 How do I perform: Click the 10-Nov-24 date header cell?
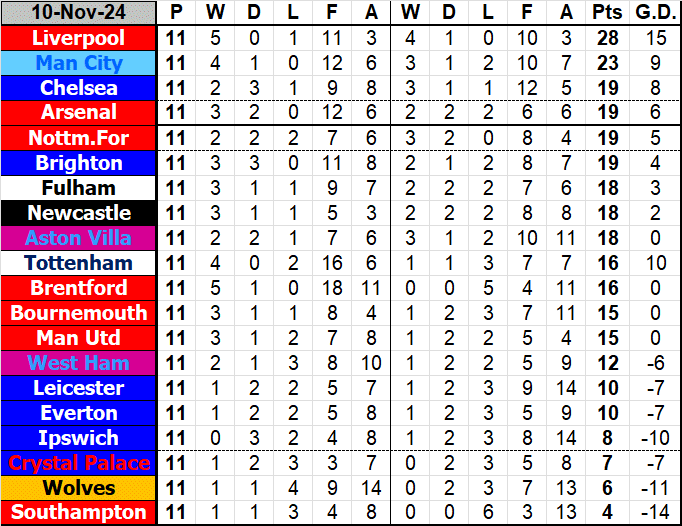click(x=79, y=13)
